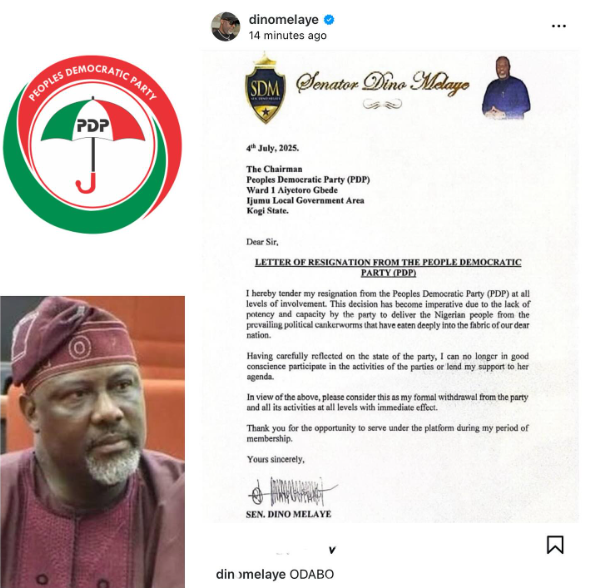Click the '14 minutes ago' timestamp
The image size is (594, 588).
pos(288,36)
